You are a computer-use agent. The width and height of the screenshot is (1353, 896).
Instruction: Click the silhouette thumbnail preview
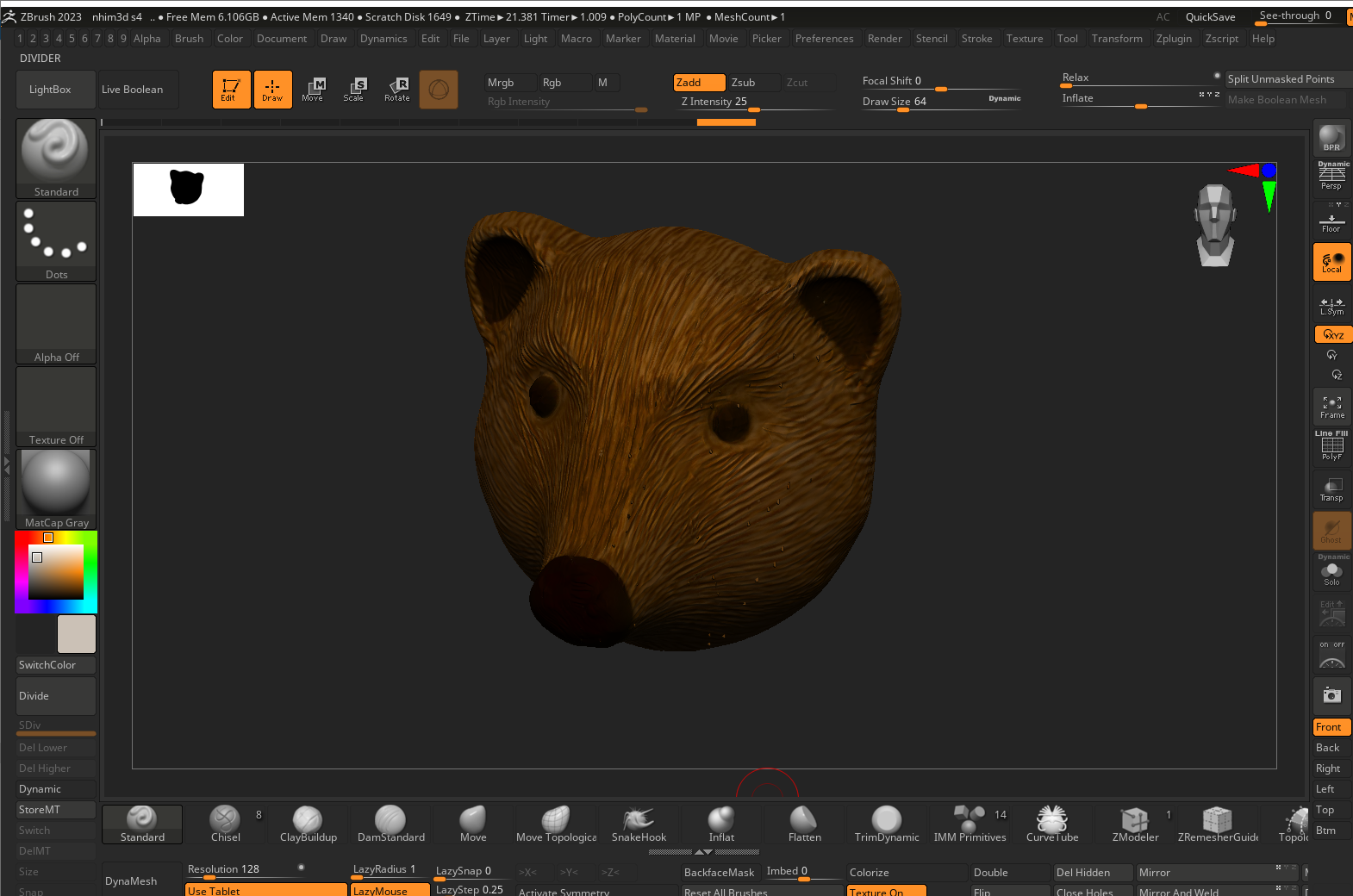tap(188, 190)
